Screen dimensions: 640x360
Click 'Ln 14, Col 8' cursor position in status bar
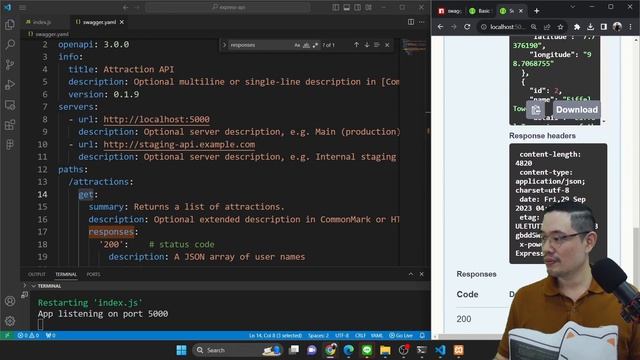click(x=275, y=336)
